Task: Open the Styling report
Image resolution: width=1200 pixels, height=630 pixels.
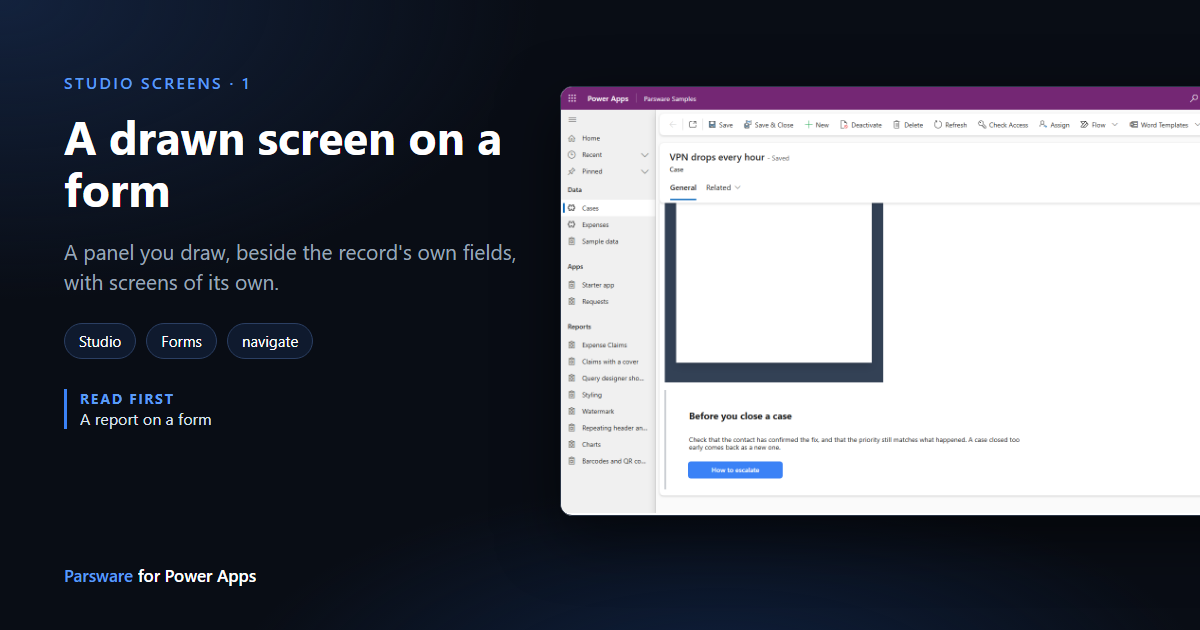Action: 608,395
